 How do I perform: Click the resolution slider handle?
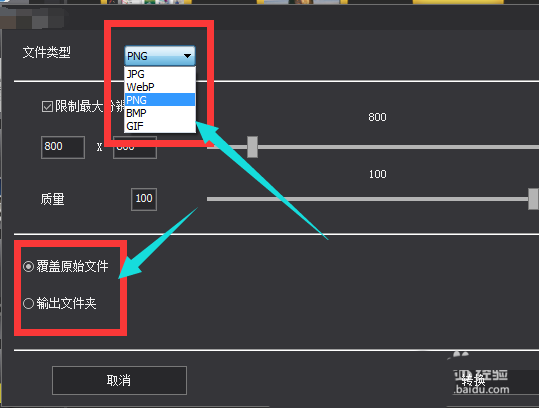click(x=252, y=147)
